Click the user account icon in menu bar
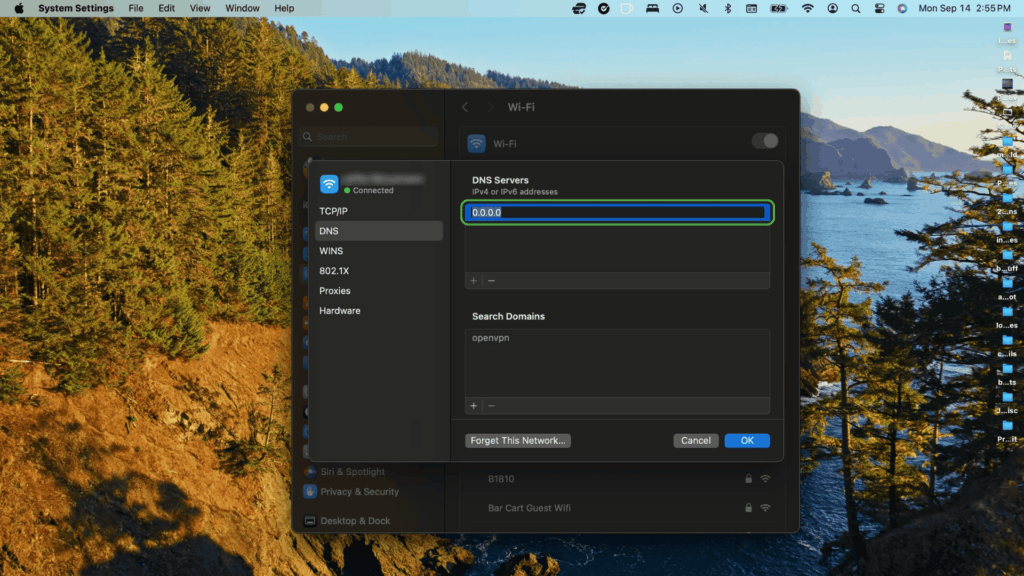Viewport: 1024px width, 576px height. pyautogui.click(x=832, y=8)
